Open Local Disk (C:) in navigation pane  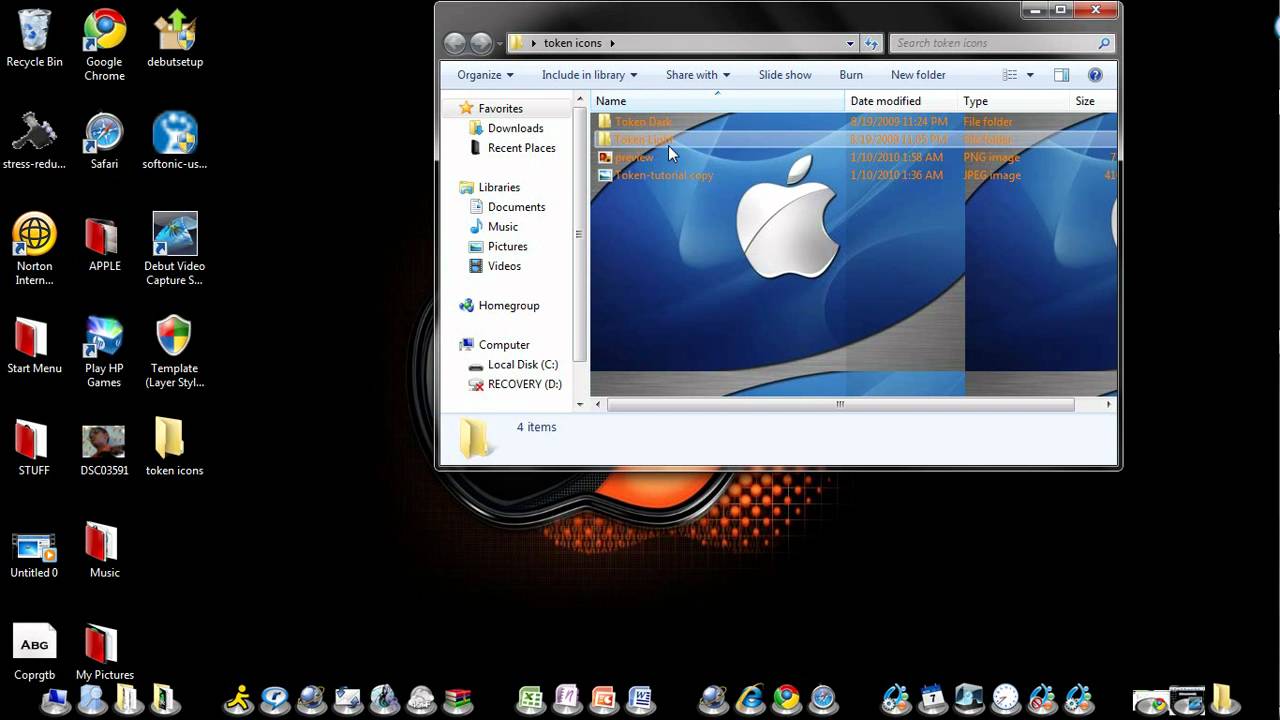click(x=522, y=365)
